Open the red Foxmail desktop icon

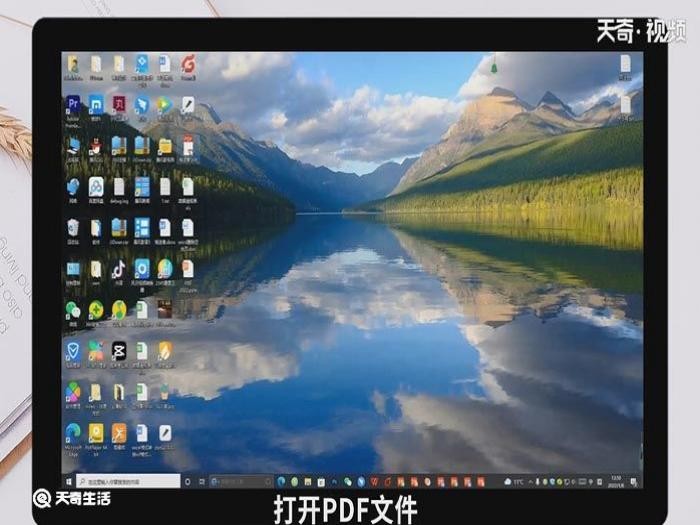pyautogui.click(x=188, y=64)
